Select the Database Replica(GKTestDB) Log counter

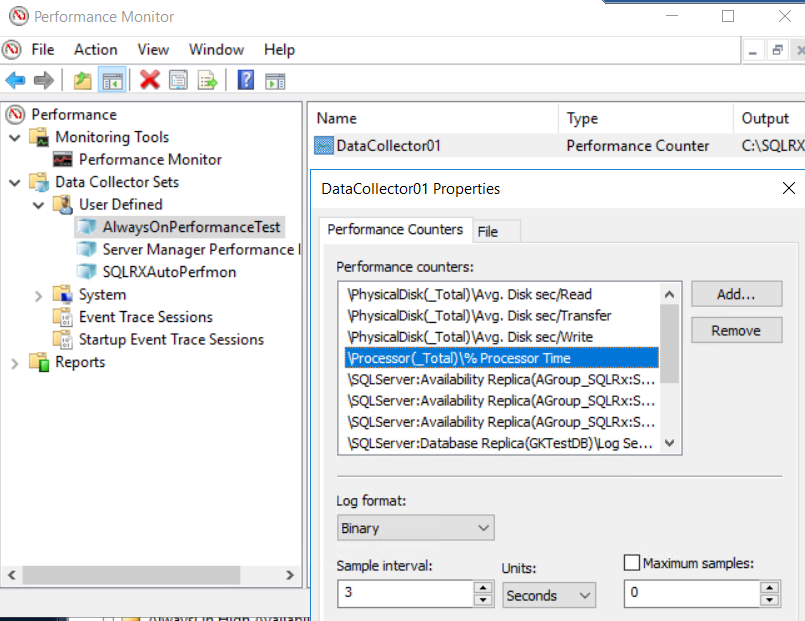[502, 443]
